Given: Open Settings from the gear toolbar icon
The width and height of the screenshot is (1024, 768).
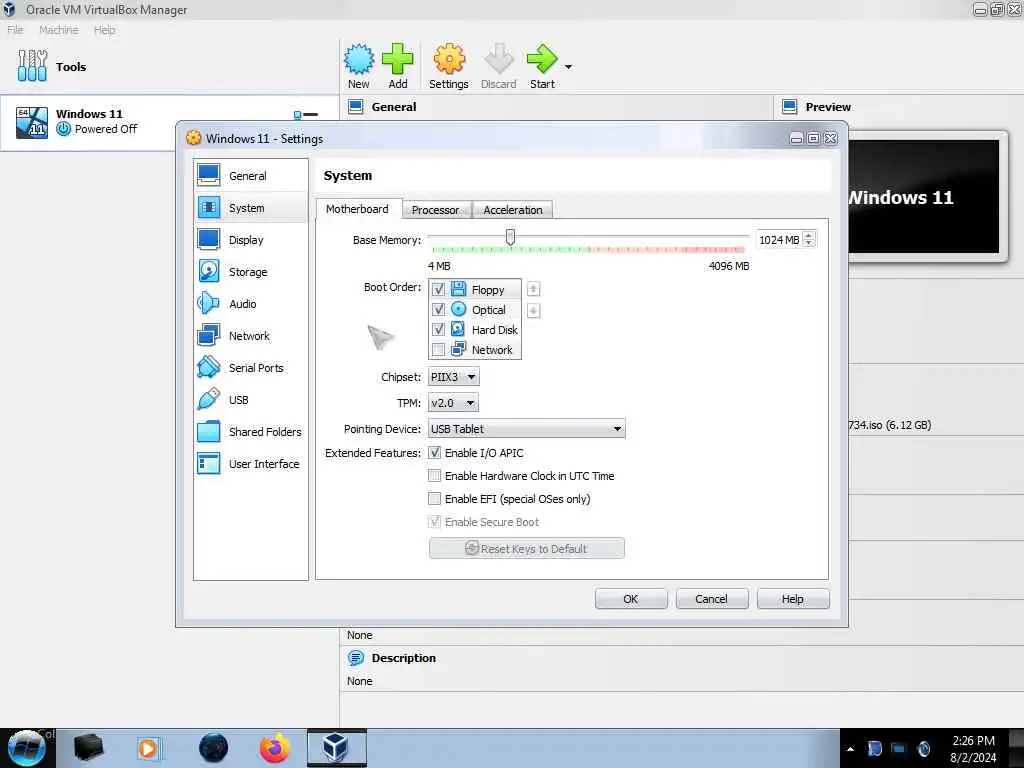Looking at the screenshot, I should (449, 59).
